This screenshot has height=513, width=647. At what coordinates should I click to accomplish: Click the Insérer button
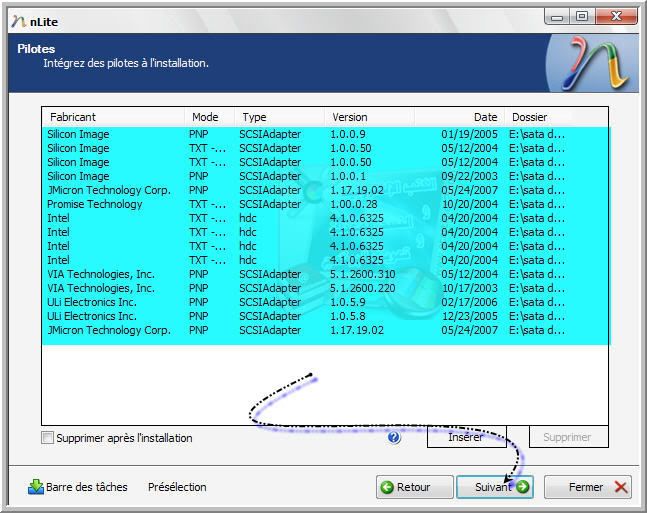(x=466, y=437)
